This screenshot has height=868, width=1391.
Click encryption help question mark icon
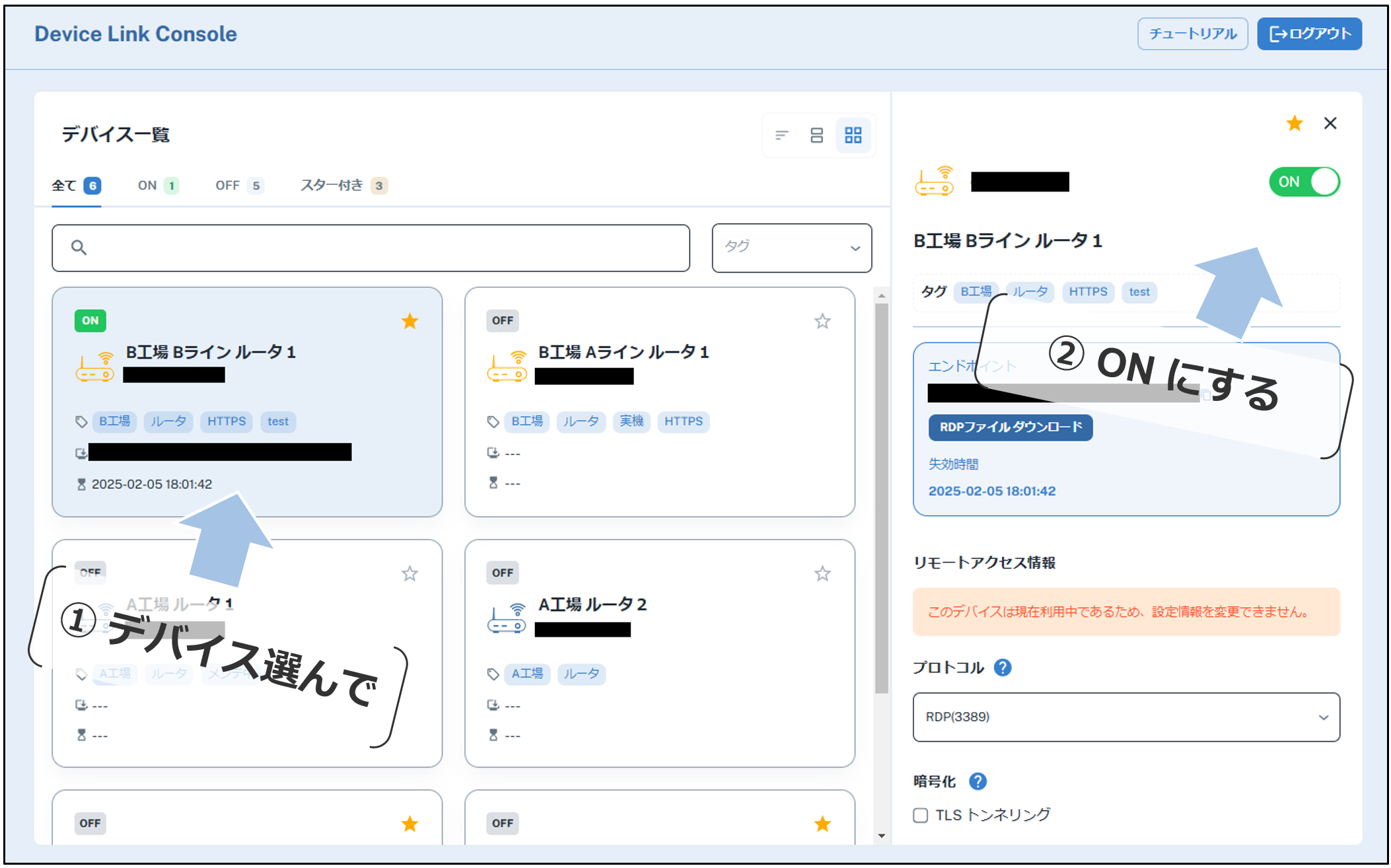[x=978, y=781]
